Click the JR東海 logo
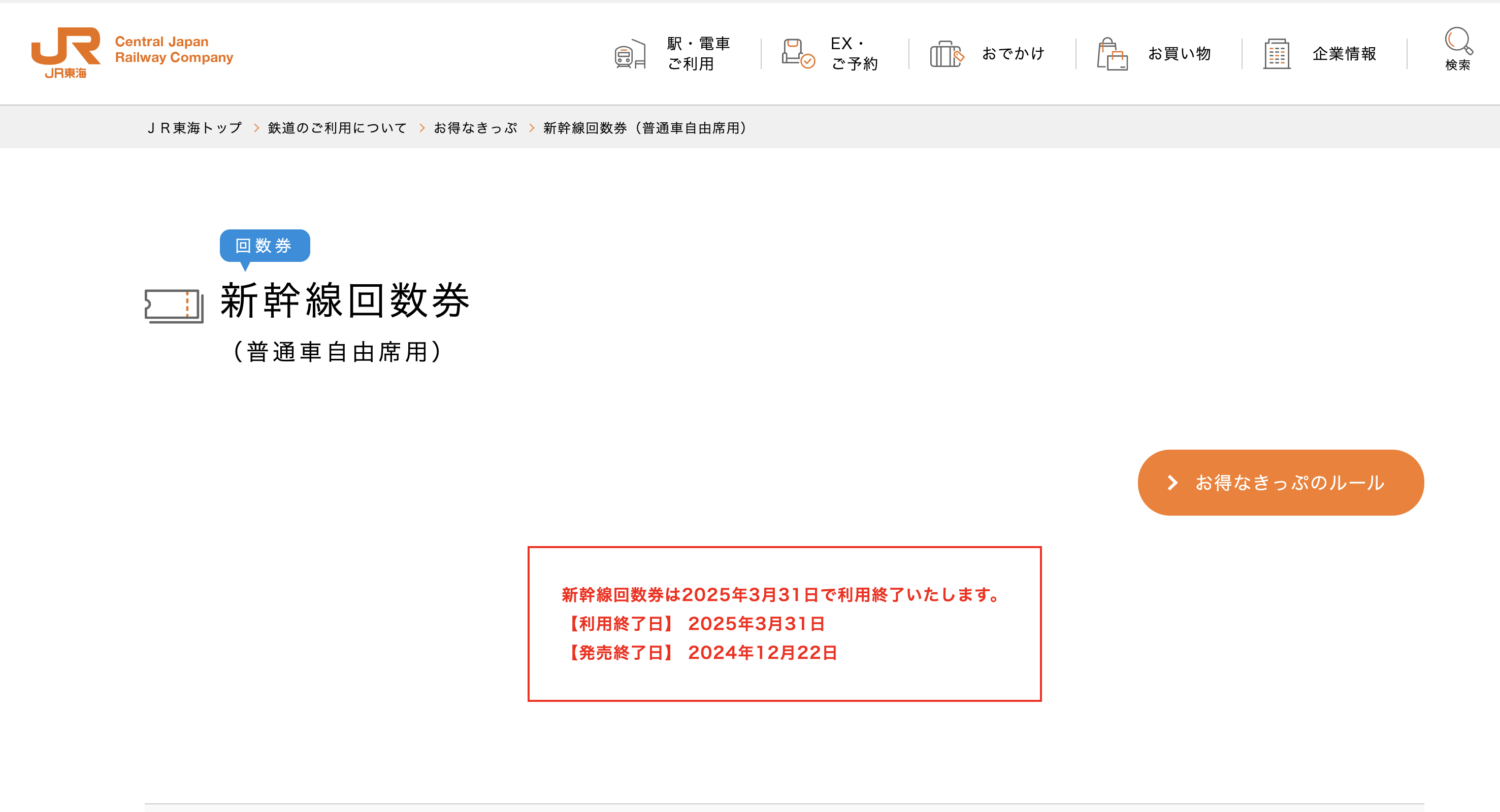 pyautogui.click(x=66, y=52)
